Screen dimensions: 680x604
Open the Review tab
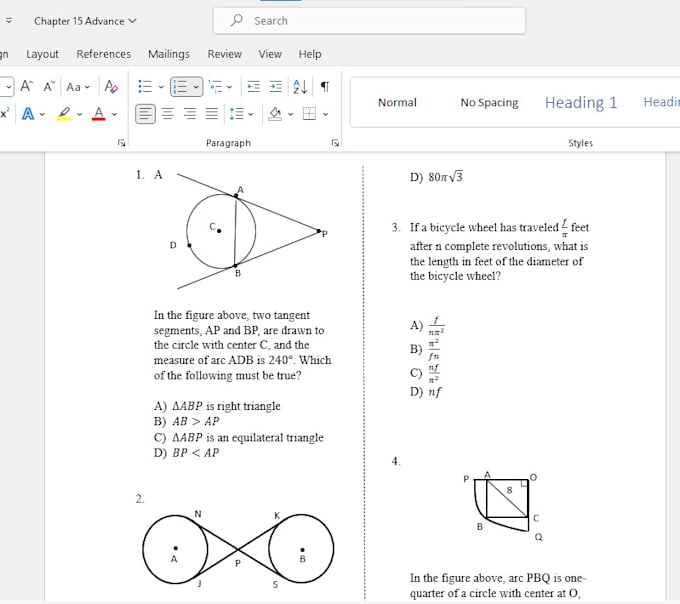coord(224,54)
